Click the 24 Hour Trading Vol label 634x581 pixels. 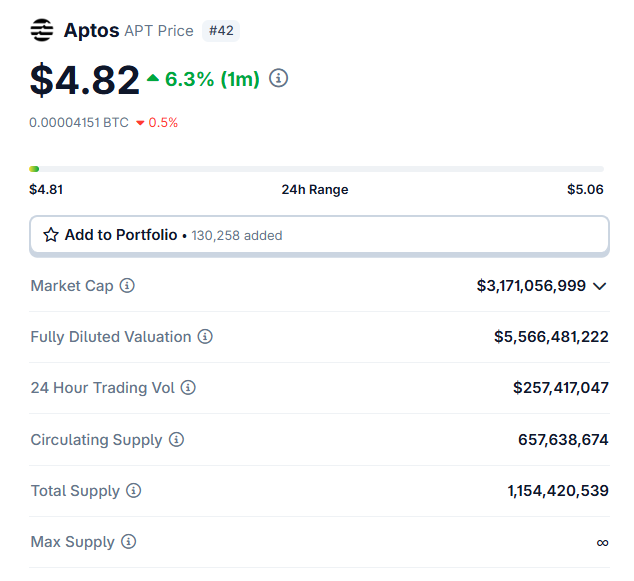[103, 388]
